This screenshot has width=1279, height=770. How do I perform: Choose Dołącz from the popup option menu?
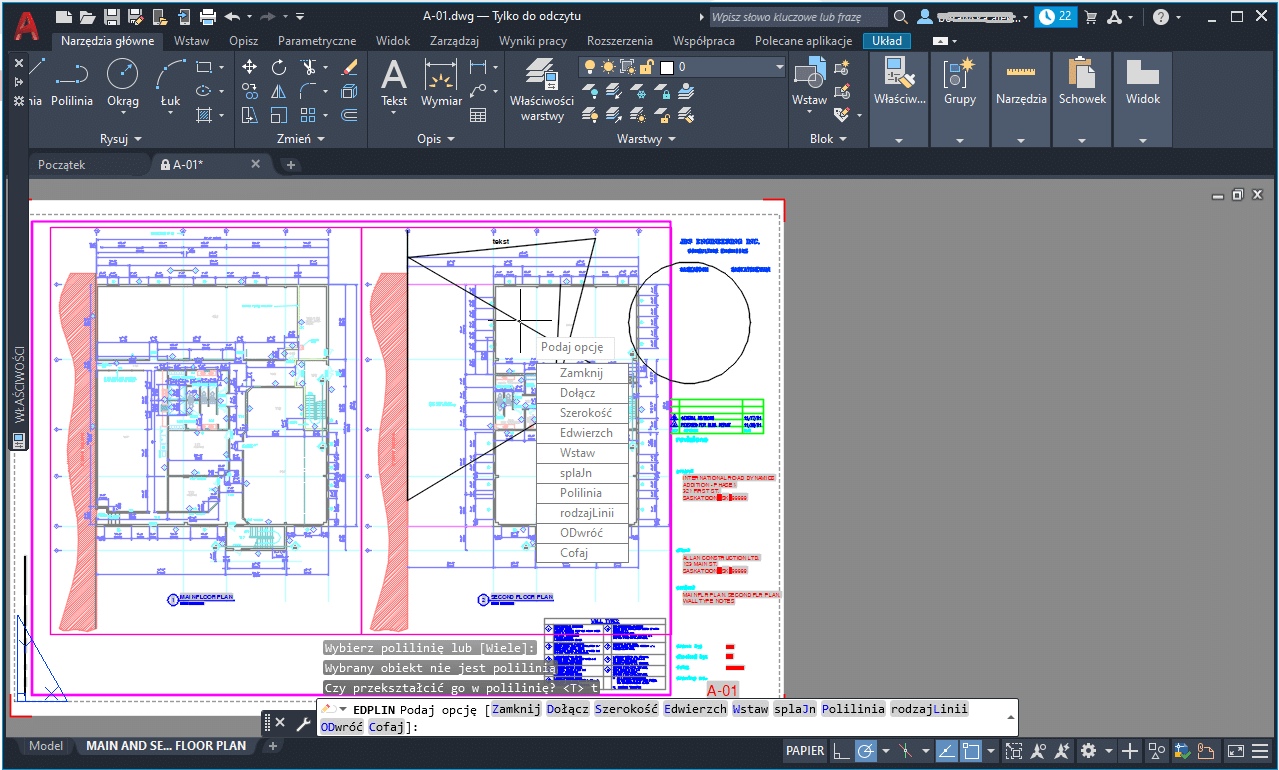pyautogui.click(x=582, y=393)
